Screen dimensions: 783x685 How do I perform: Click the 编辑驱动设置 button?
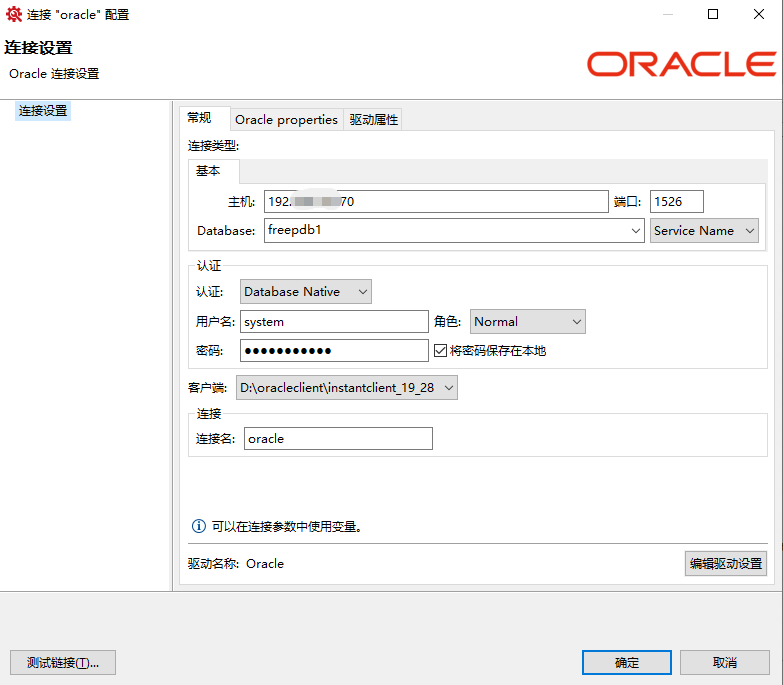point(726,564)
